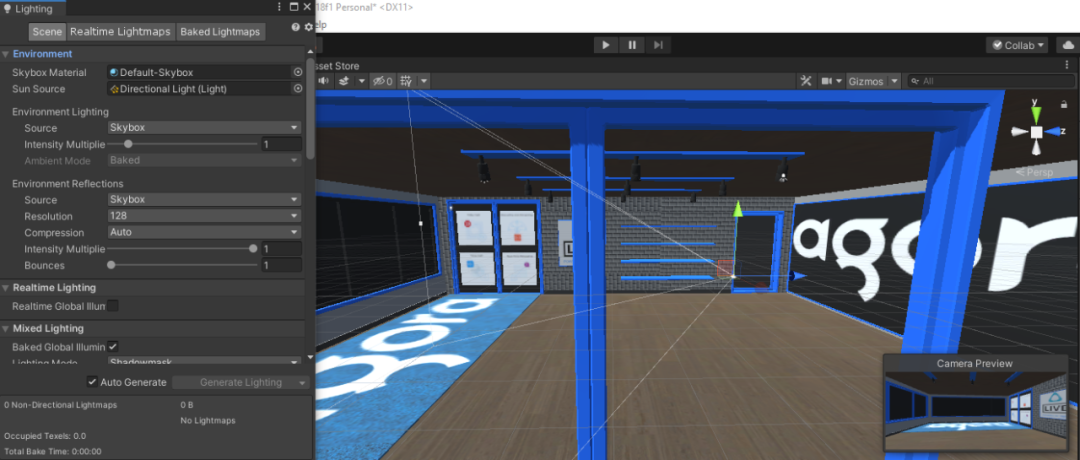This screenshot has width=1080, height=460.
Task: Toggle the scene grid icon
Action: tap(406, 81)
